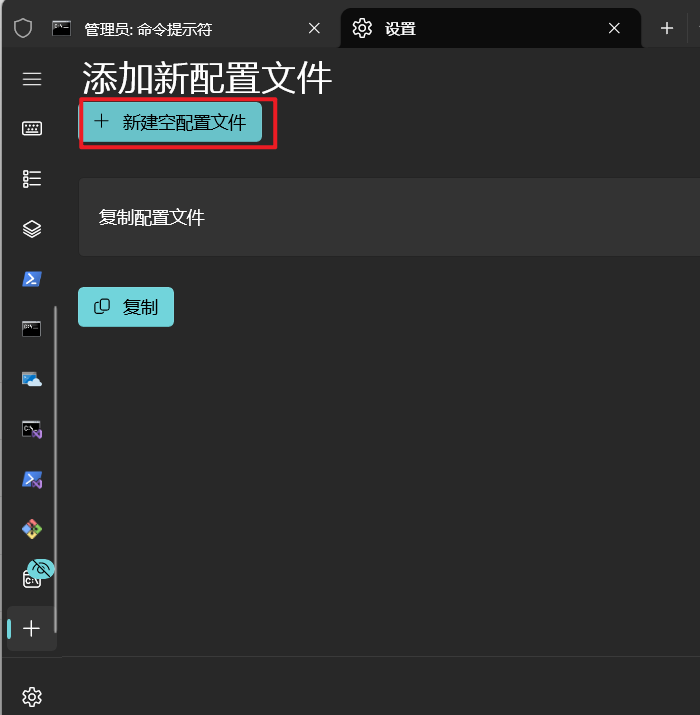This screenshot has height=715, width=700.
Task: Open the keyboard Actions settings page
Action: 32,129
